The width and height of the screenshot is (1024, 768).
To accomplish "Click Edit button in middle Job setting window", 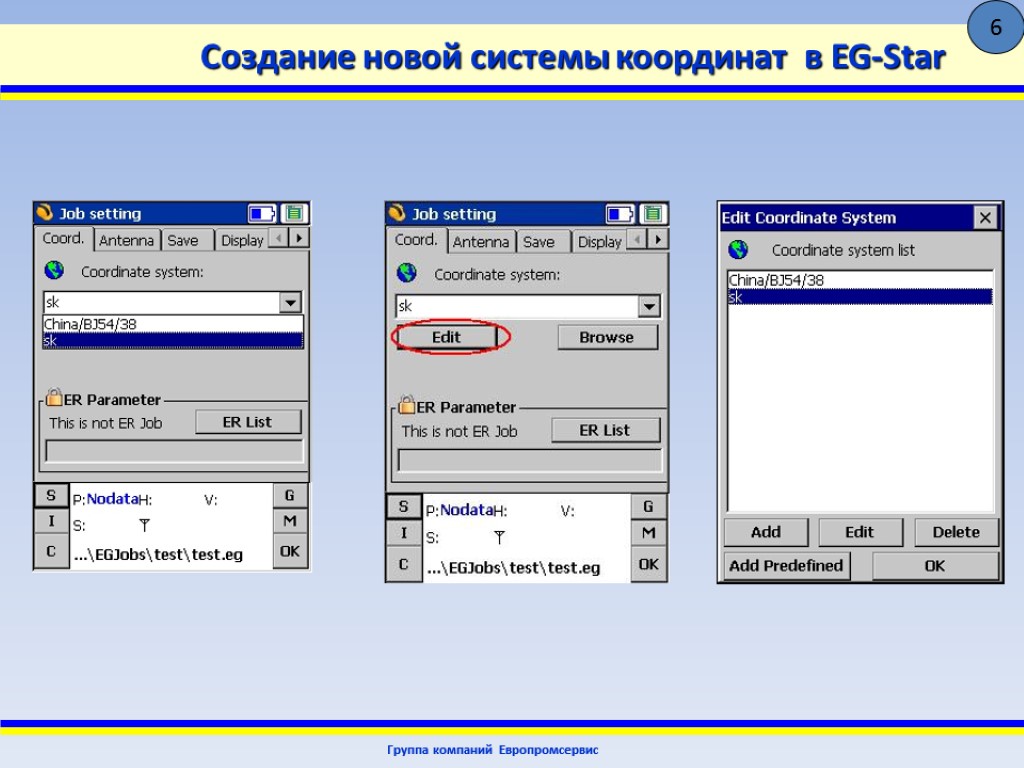I will [447, 337].
